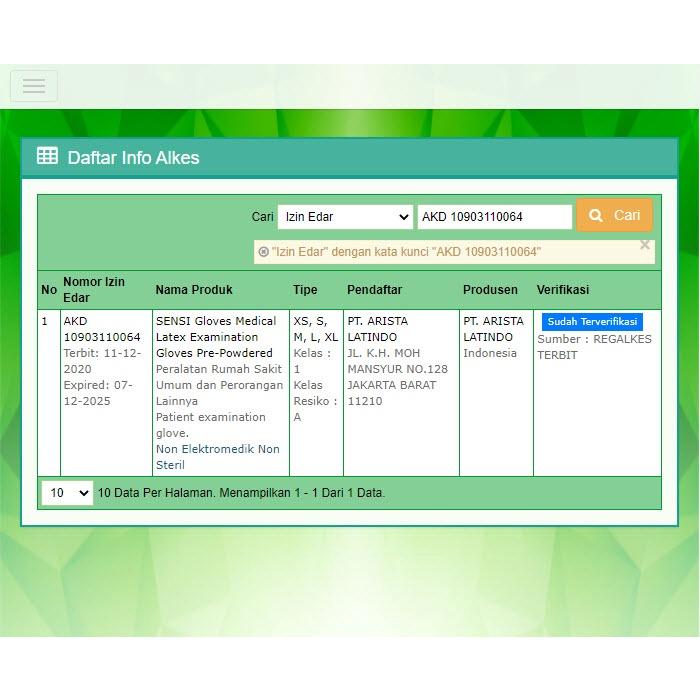The height and width of the screenshot is (700, 700).
Task: Expand the Izin Edar search type dropdown
Action: 345,217
